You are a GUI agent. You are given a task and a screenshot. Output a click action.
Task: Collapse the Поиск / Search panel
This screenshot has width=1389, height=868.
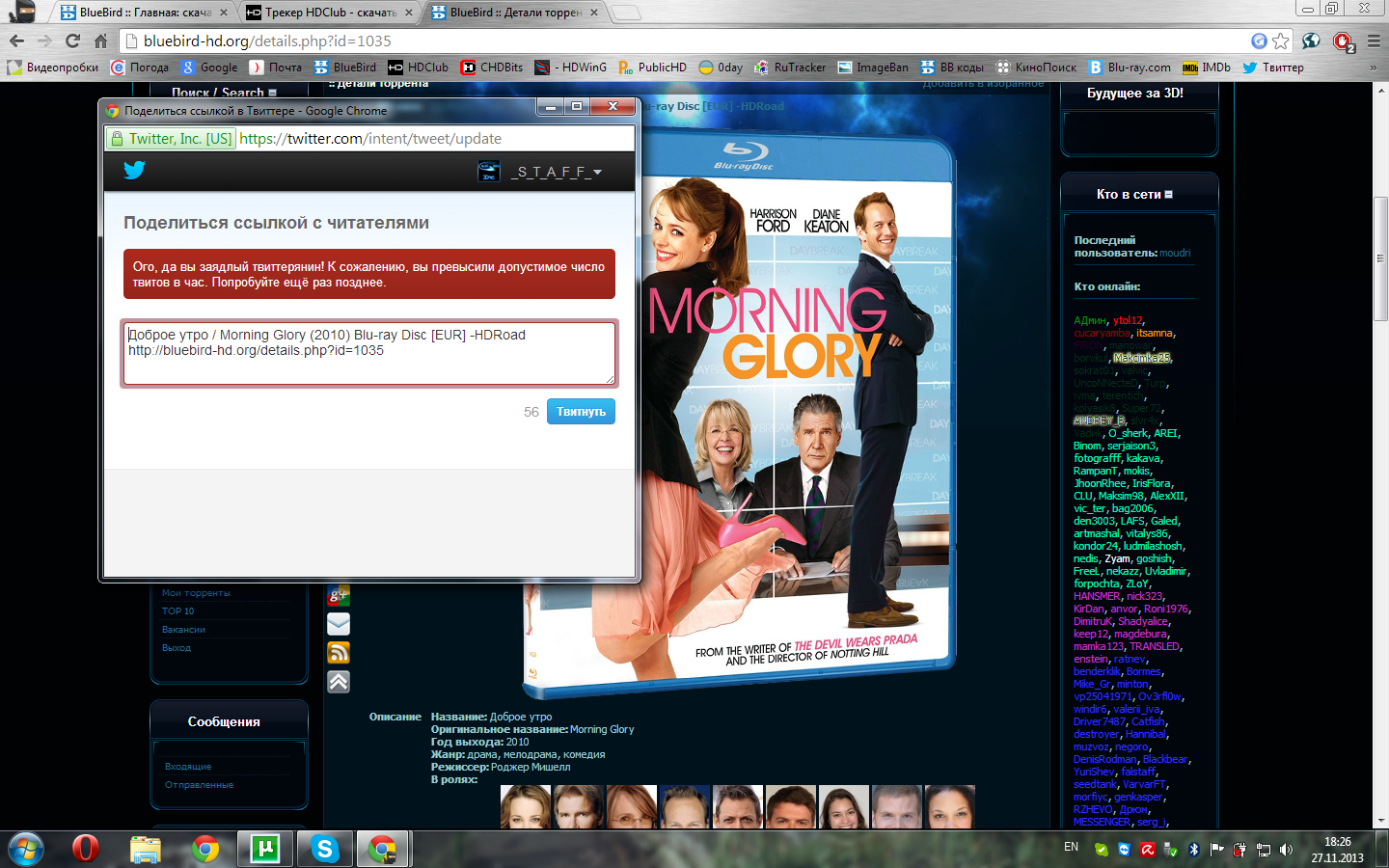[273, 93]
